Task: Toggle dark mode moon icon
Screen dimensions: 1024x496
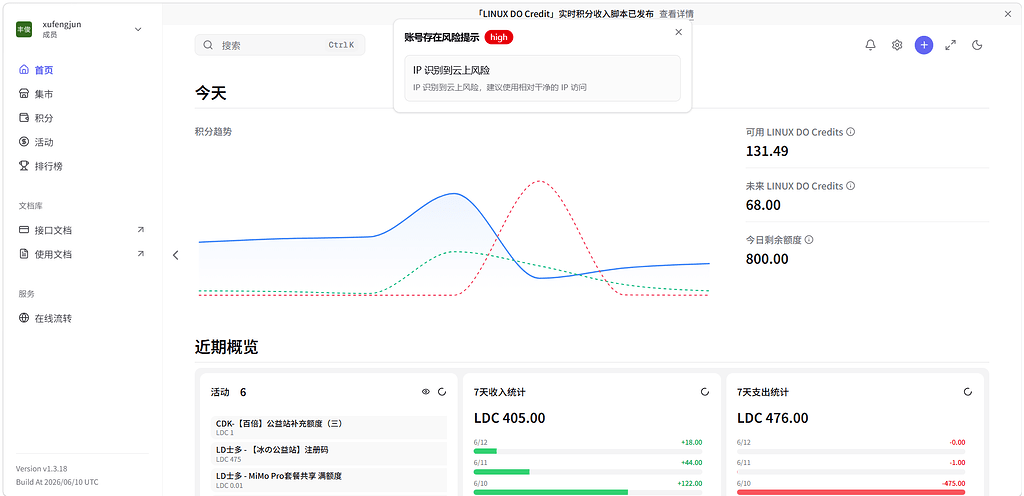Action: pos(978,45)
